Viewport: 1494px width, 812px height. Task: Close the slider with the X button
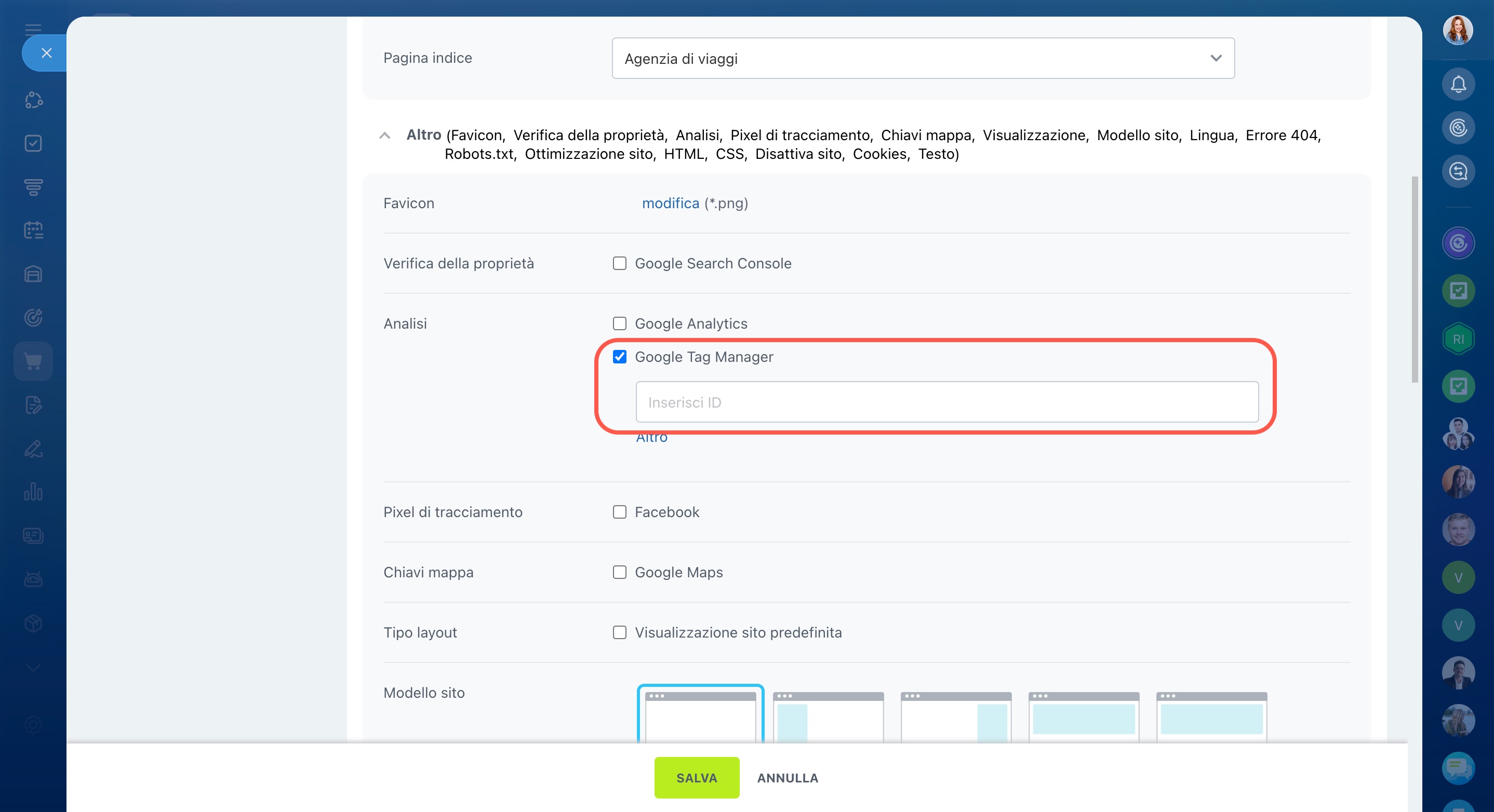pos(46,53)
